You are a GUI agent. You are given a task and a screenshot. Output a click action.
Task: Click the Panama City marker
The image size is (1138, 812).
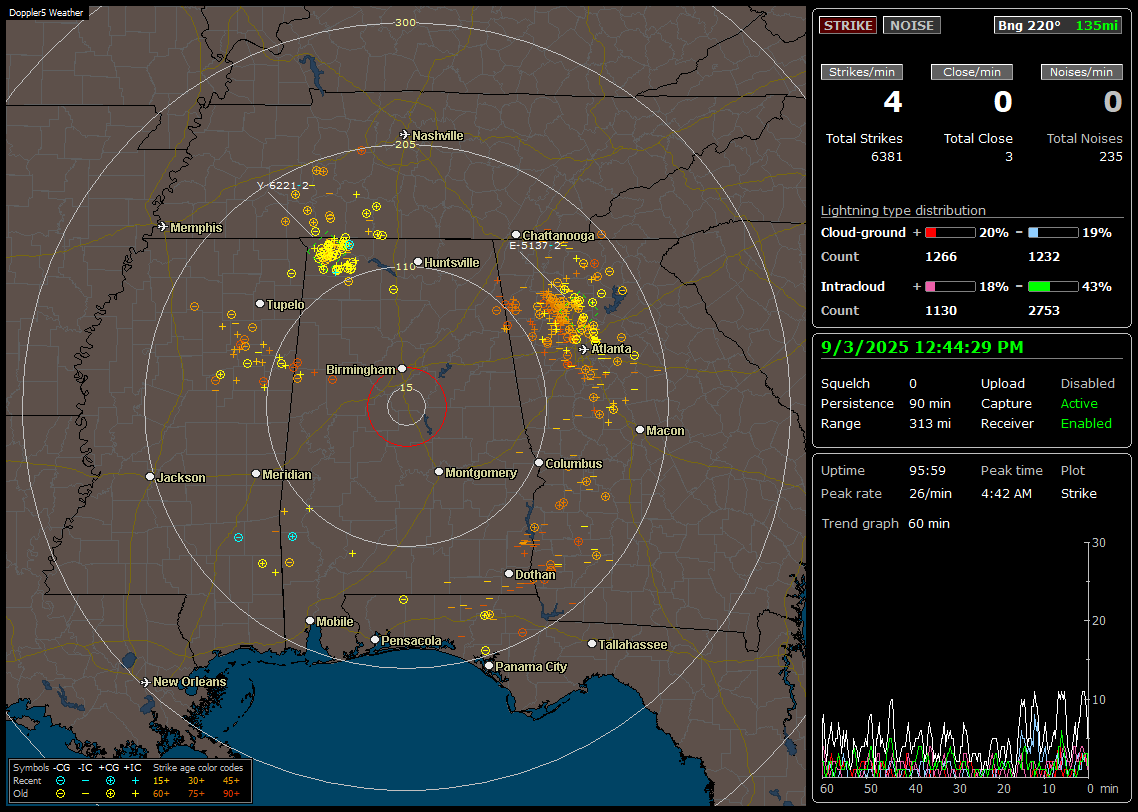click(x=489, y=665)
